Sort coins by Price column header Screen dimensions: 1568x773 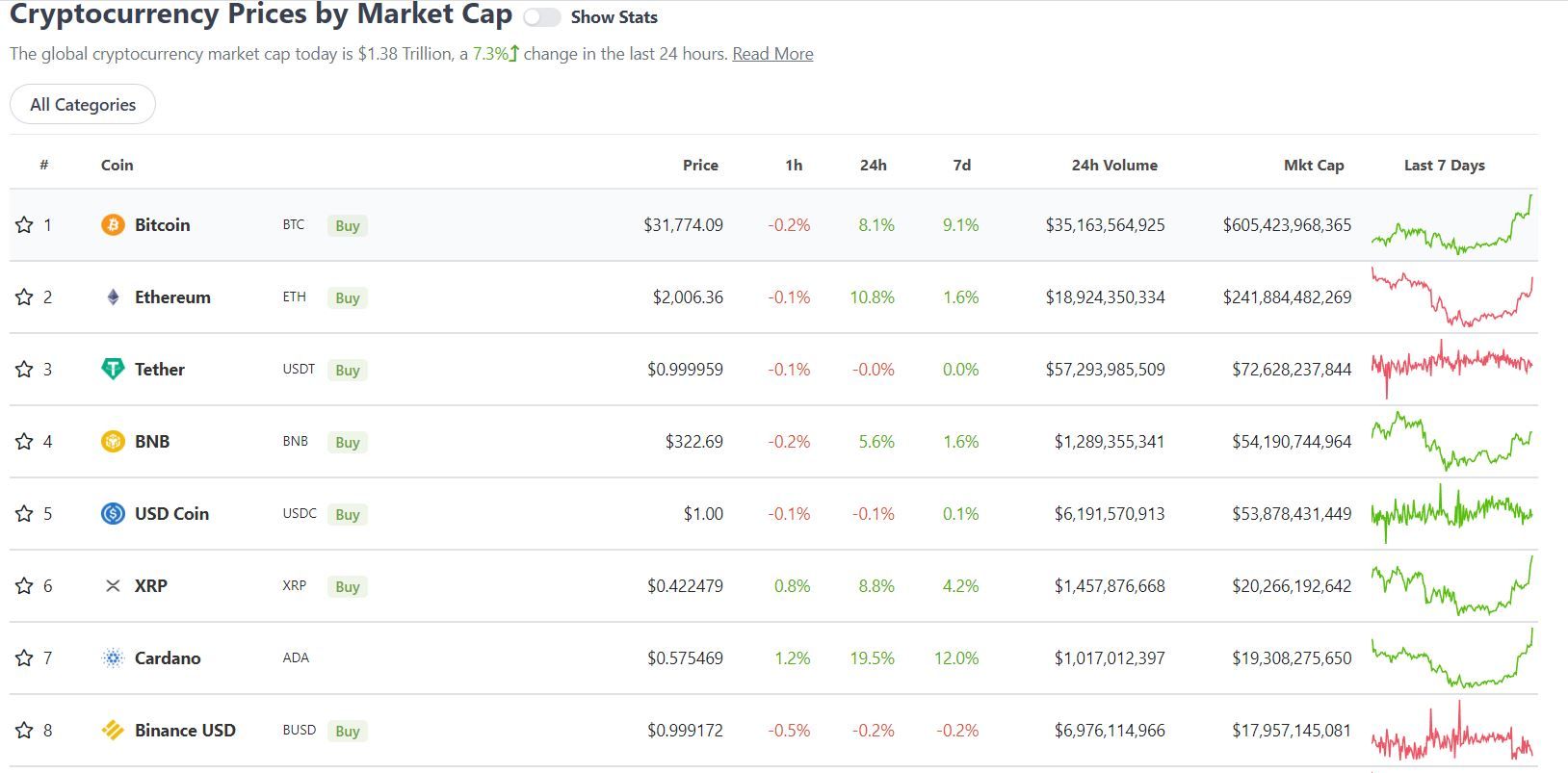tap(700, 166)
